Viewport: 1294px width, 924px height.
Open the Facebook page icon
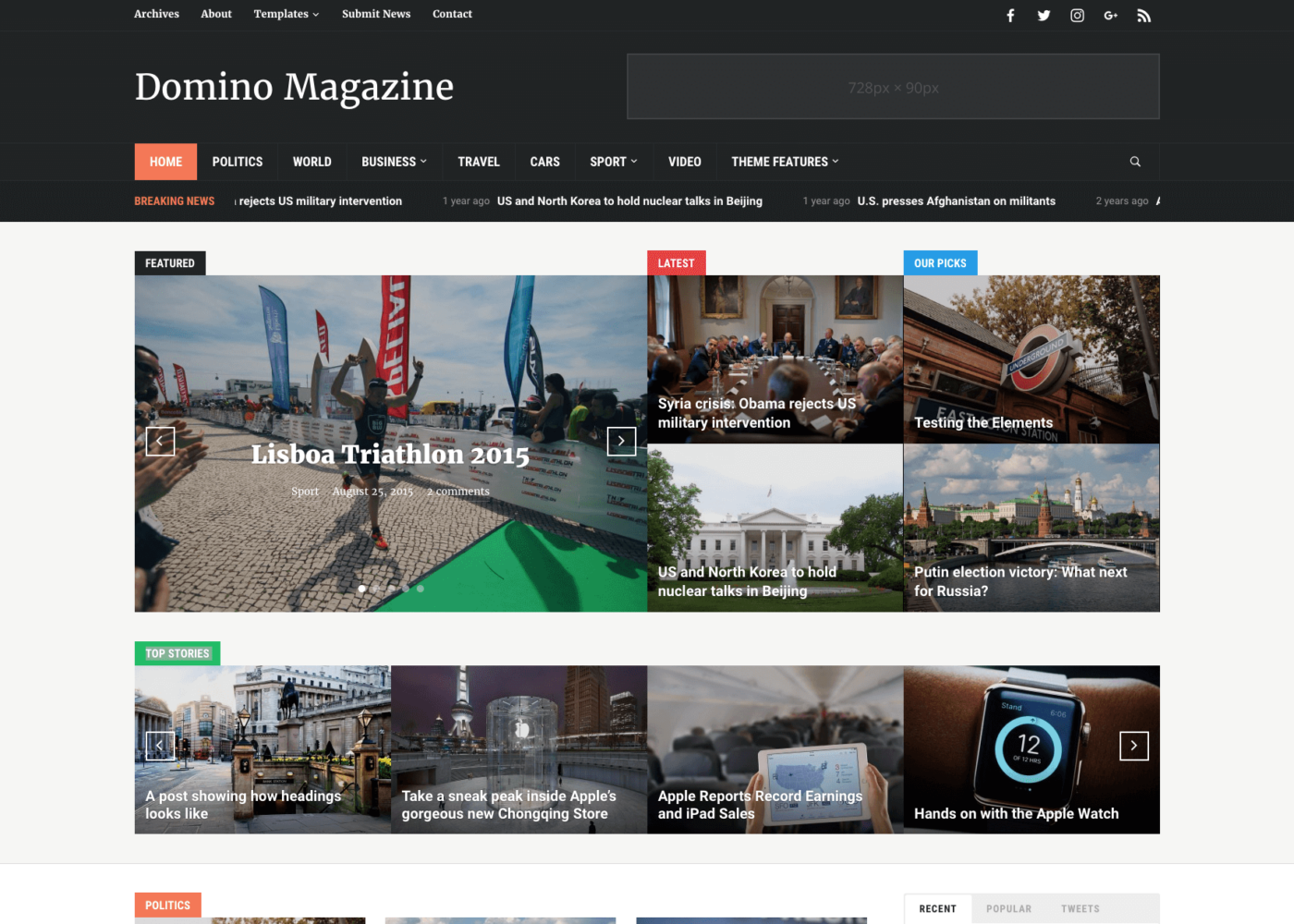(1010, 15)
